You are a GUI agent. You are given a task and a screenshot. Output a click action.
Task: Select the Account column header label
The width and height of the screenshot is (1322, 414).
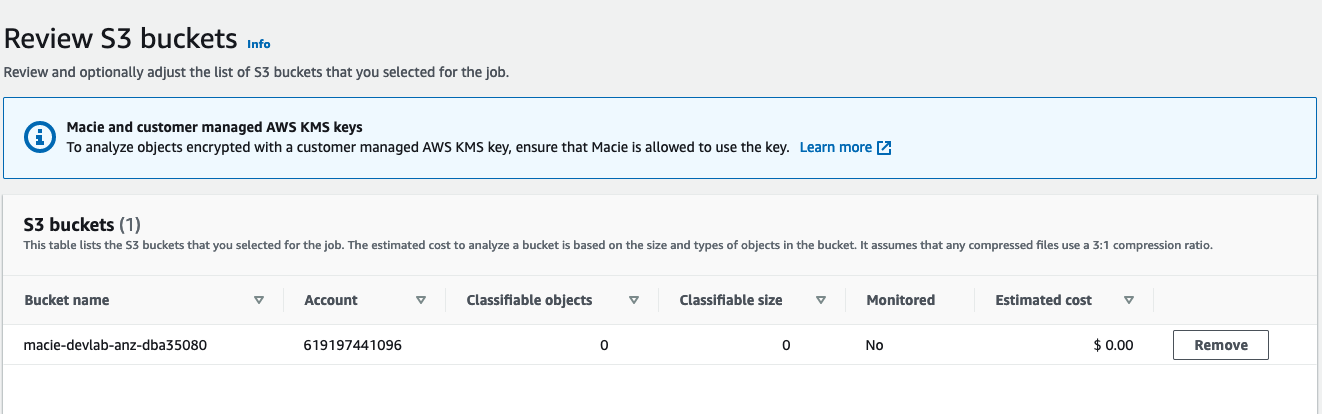[331, 300]
